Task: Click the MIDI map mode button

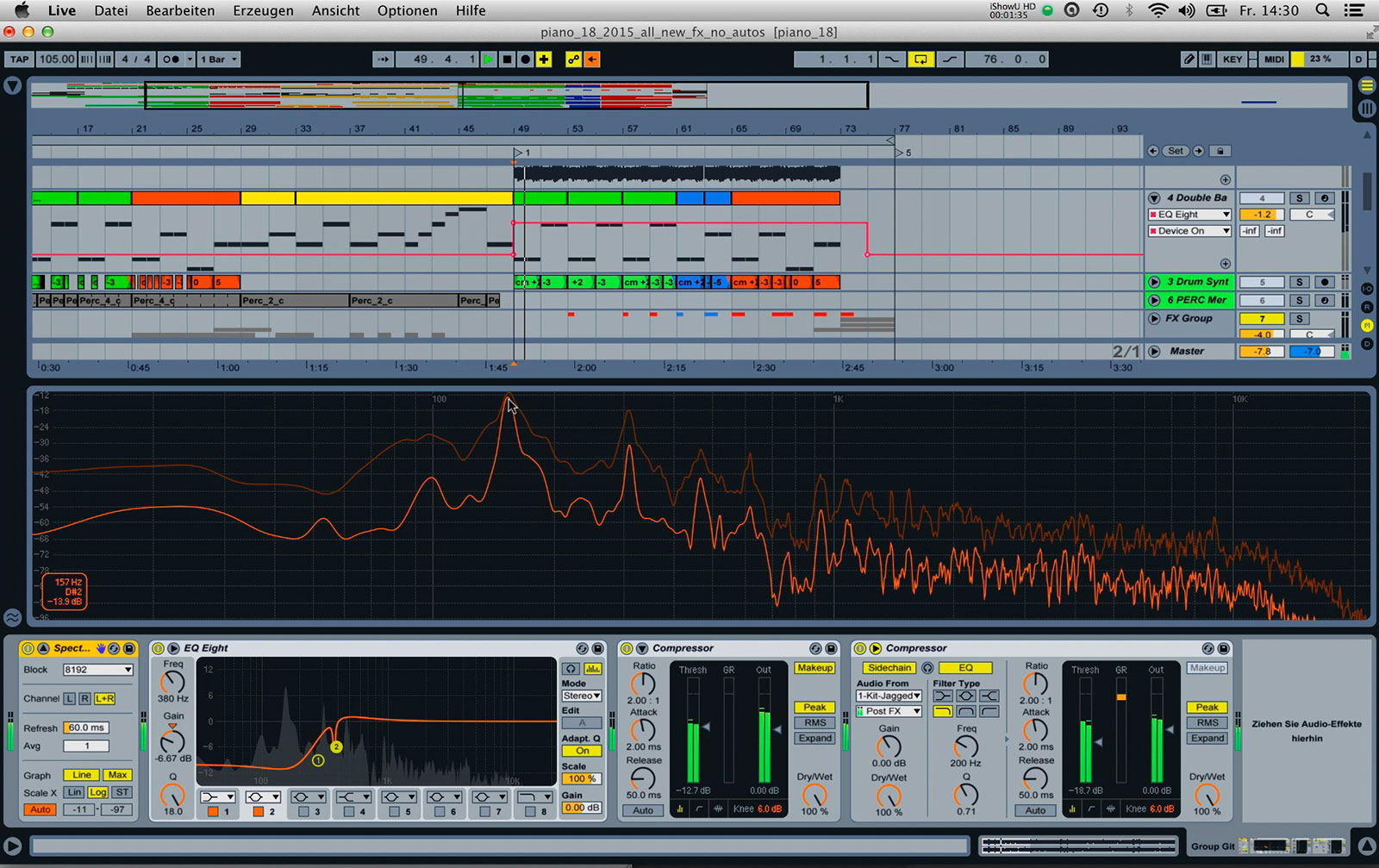Action: [x=1274, y=59]
